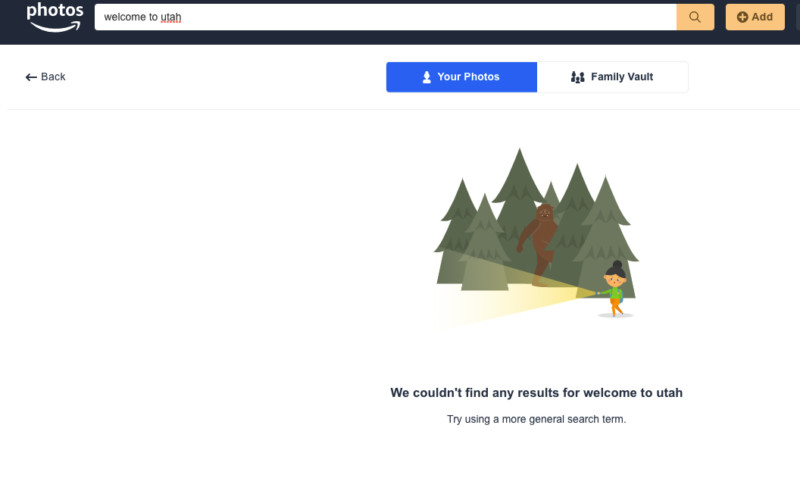
Task: Click the 'We couldn't find any results' heading
Action: pos(536,392)
